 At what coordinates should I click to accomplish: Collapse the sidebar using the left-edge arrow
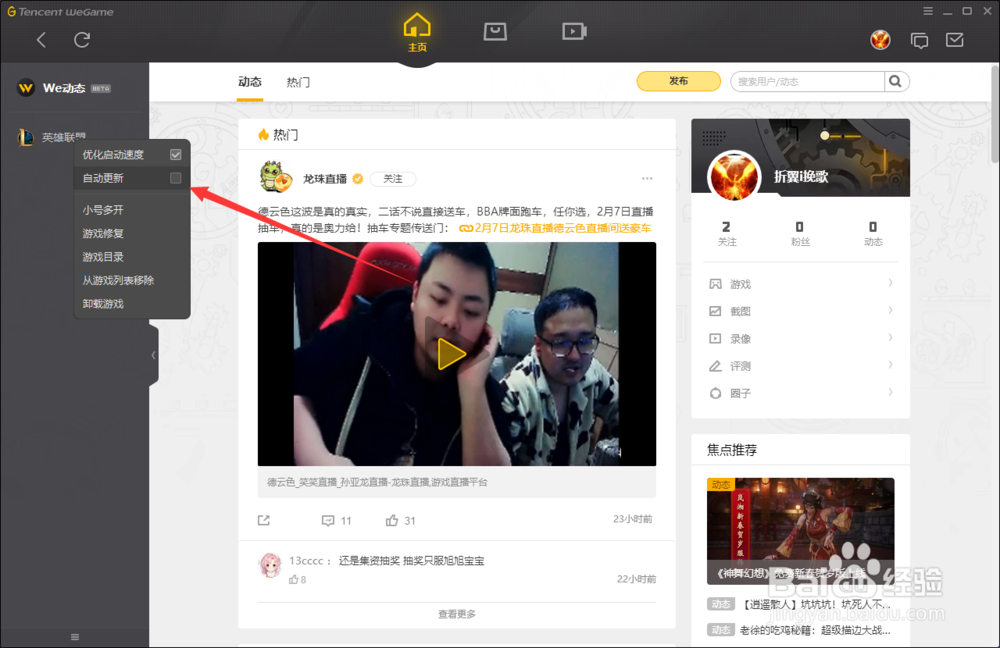(x=153, y=354)
